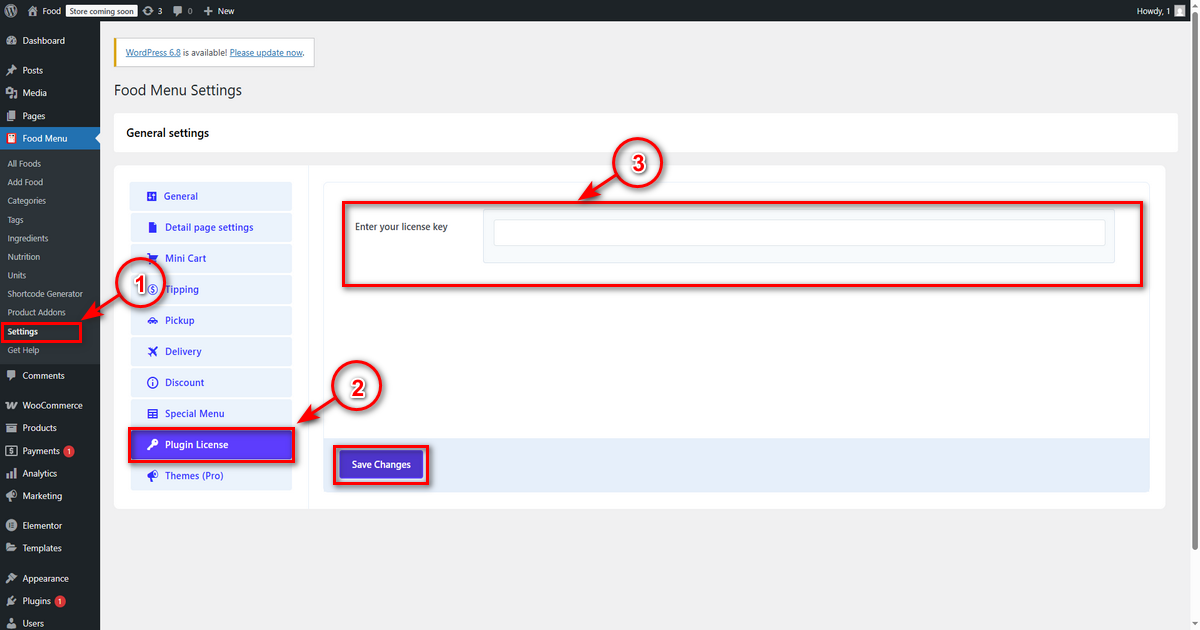This screenshot has height=630, width=1200.
Task: Click the New plus icon in admin bar
Action: coord(208,11)
